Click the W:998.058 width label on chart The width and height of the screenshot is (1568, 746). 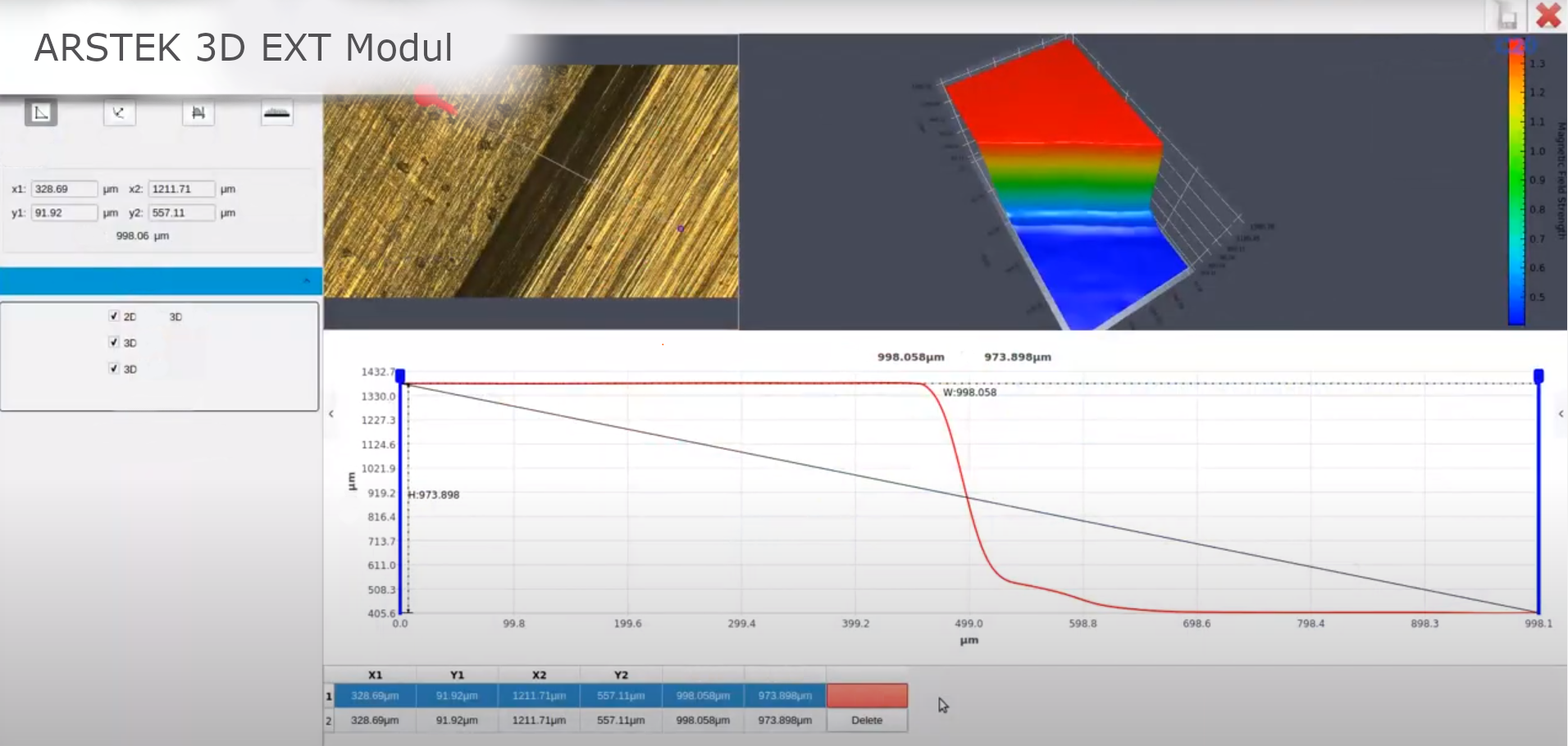(x=969, y=393)
